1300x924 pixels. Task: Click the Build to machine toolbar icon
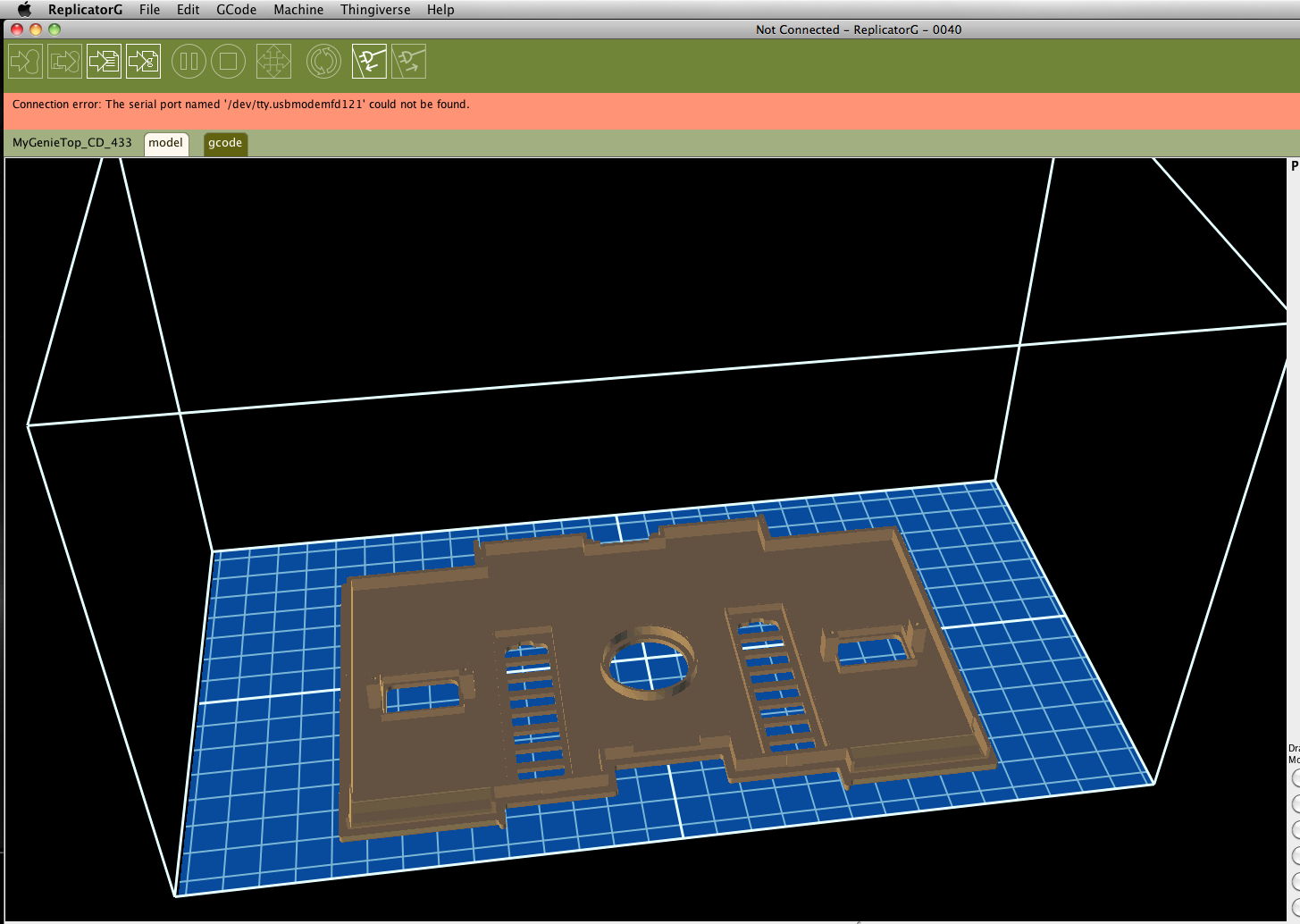25,62
